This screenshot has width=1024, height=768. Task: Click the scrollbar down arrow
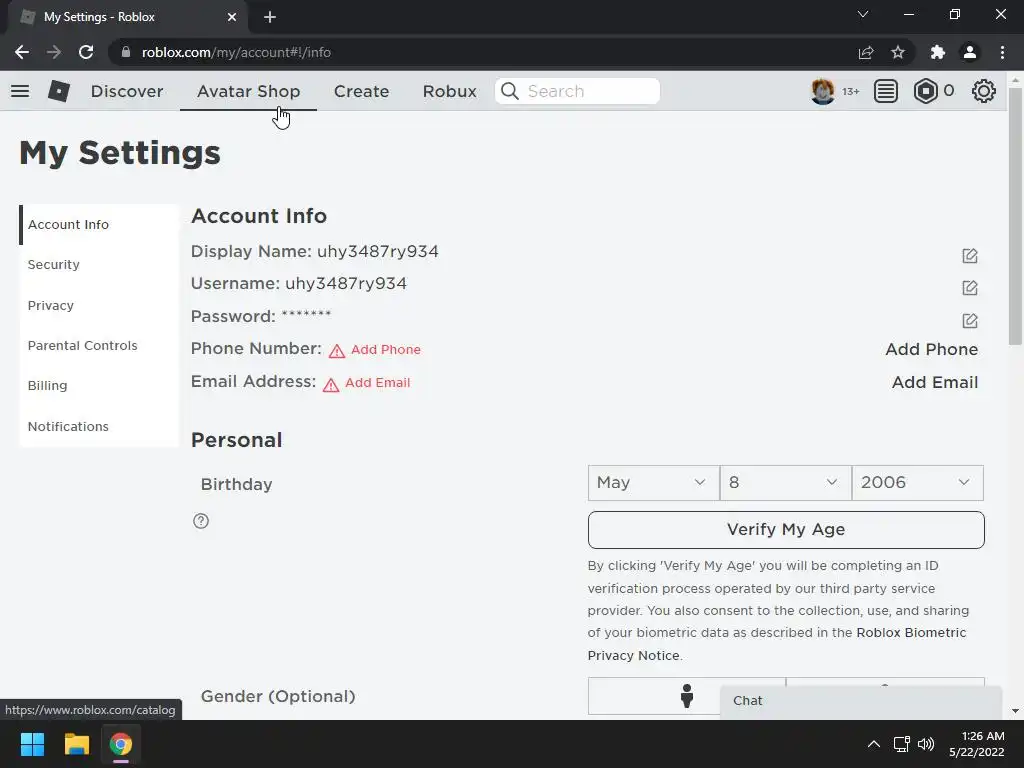(1015, 711)
